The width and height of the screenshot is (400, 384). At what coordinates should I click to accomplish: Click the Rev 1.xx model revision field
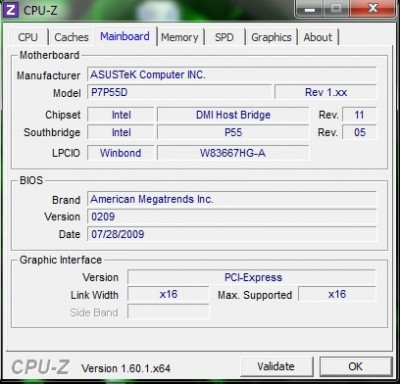[326, 92]
